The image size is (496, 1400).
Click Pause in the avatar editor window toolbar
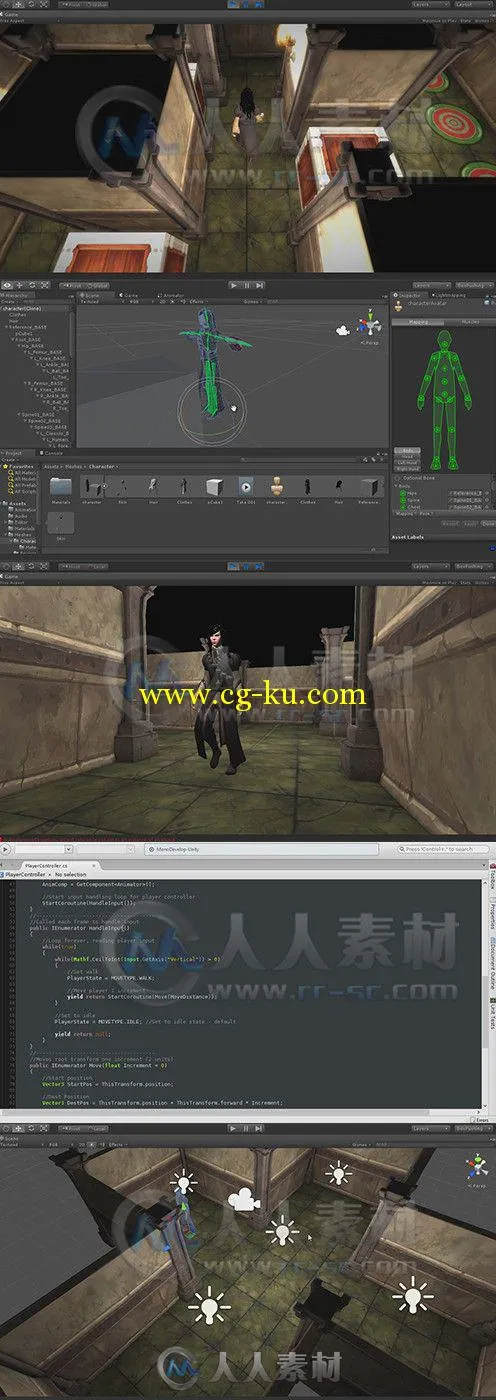click(x=247, y=285)
